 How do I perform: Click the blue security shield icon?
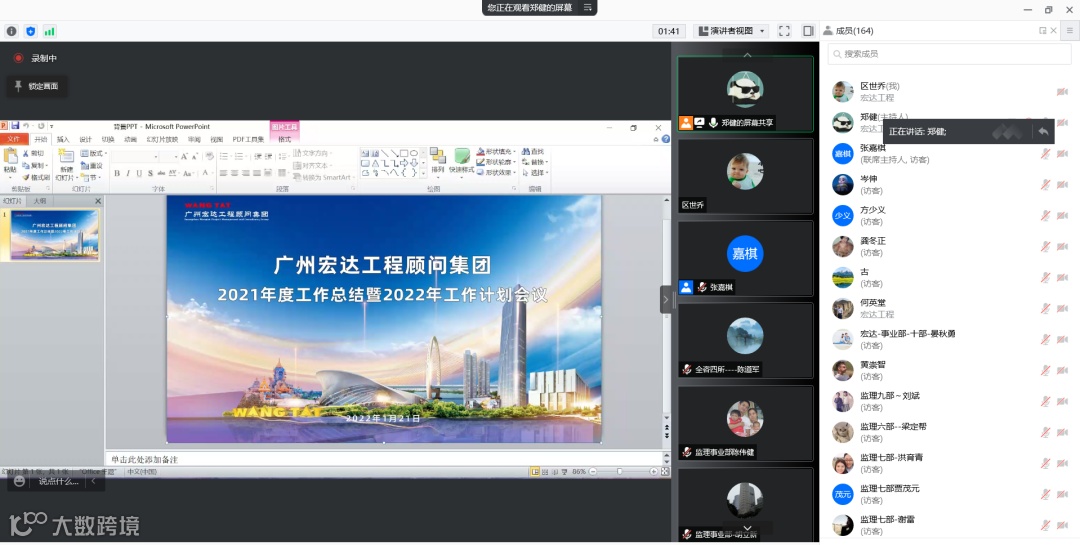tap(30, 31)
